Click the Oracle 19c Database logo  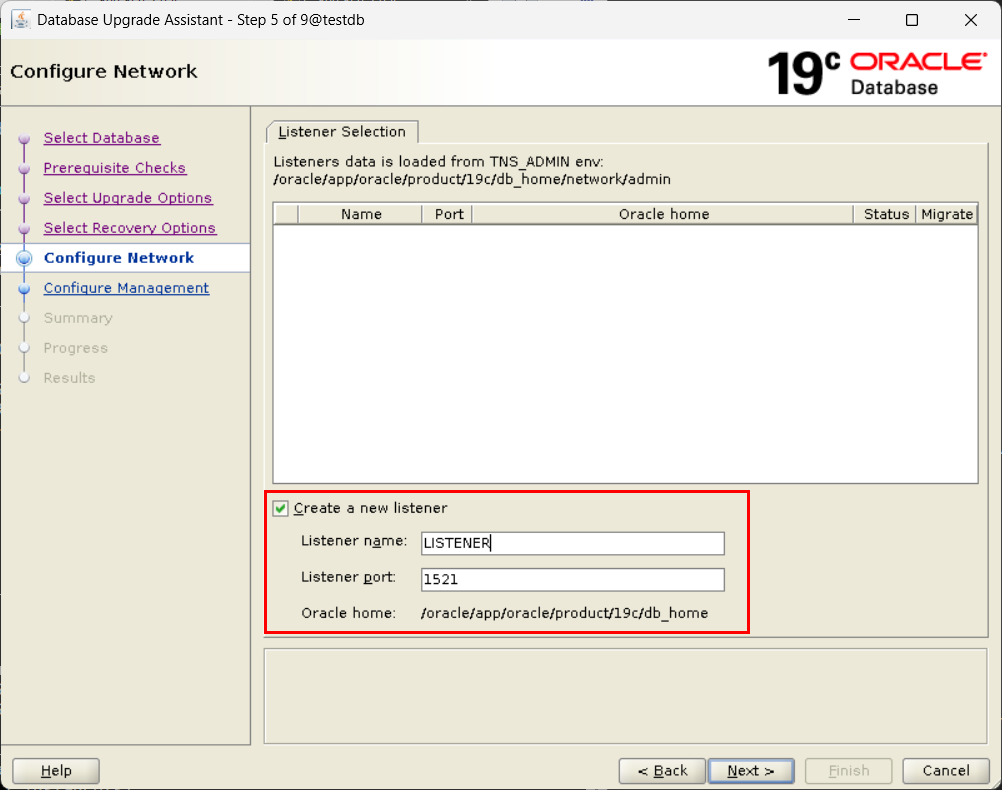pos(876,74)
